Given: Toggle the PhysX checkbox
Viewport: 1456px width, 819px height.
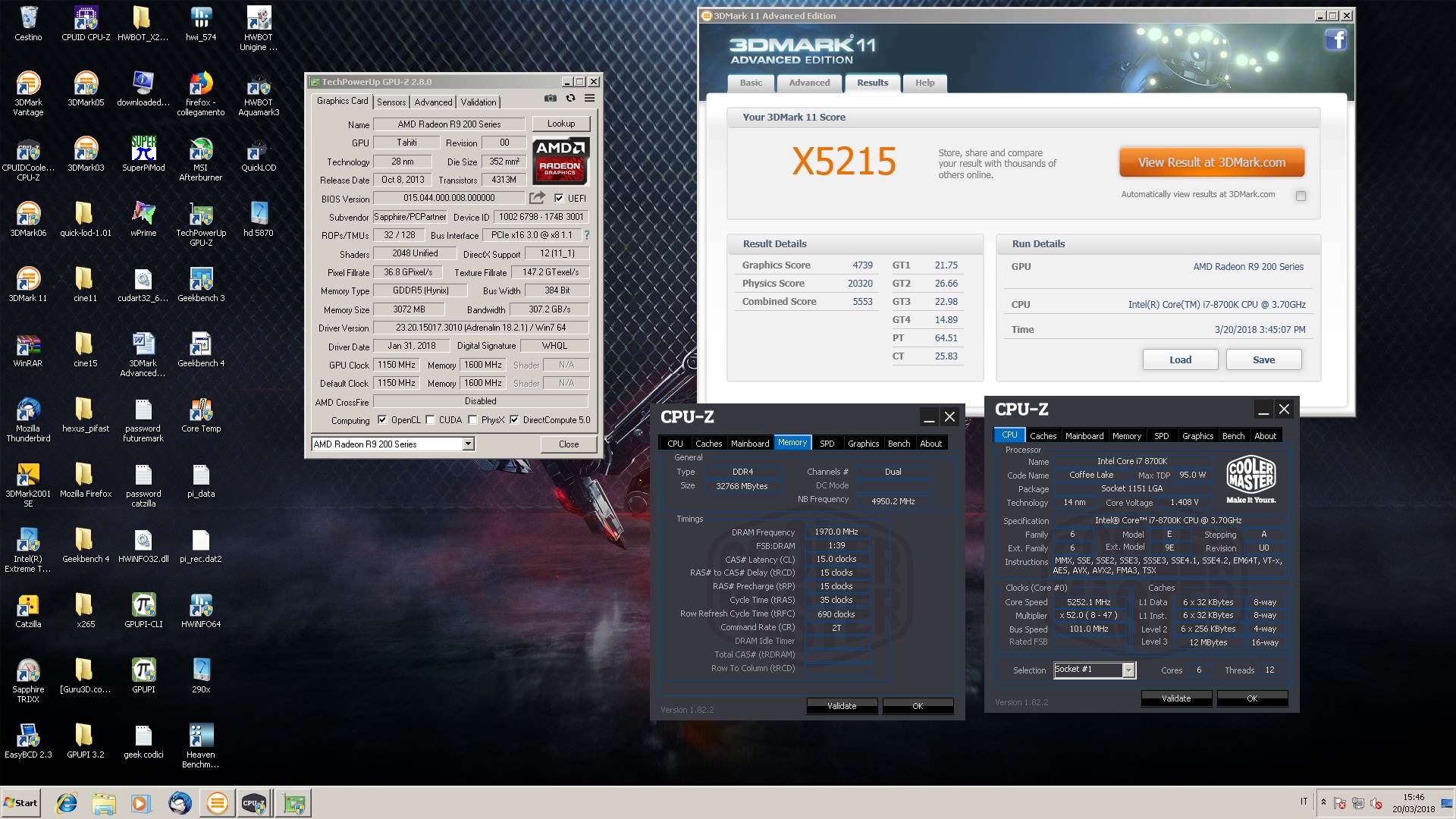Looking at the screenshot, I should coord(472,419).
